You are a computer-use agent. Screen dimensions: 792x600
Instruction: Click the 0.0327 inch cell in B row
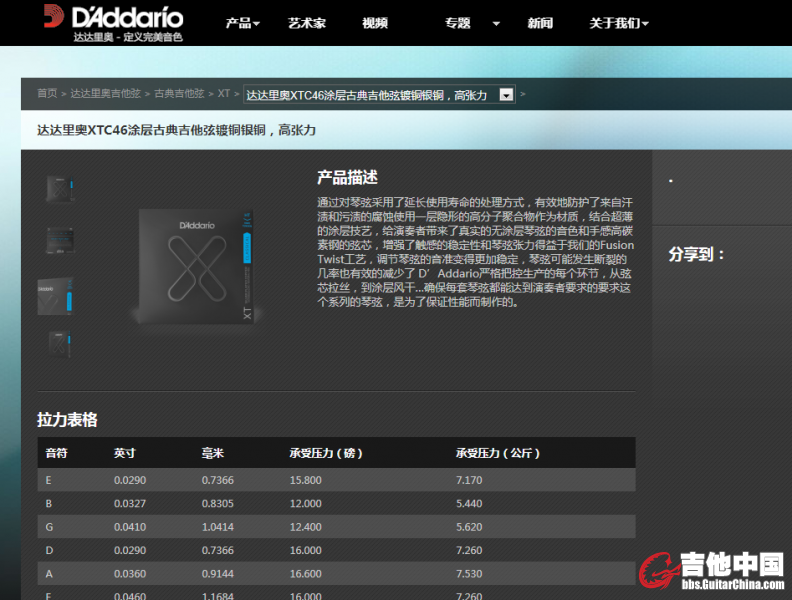pos(130,504)
